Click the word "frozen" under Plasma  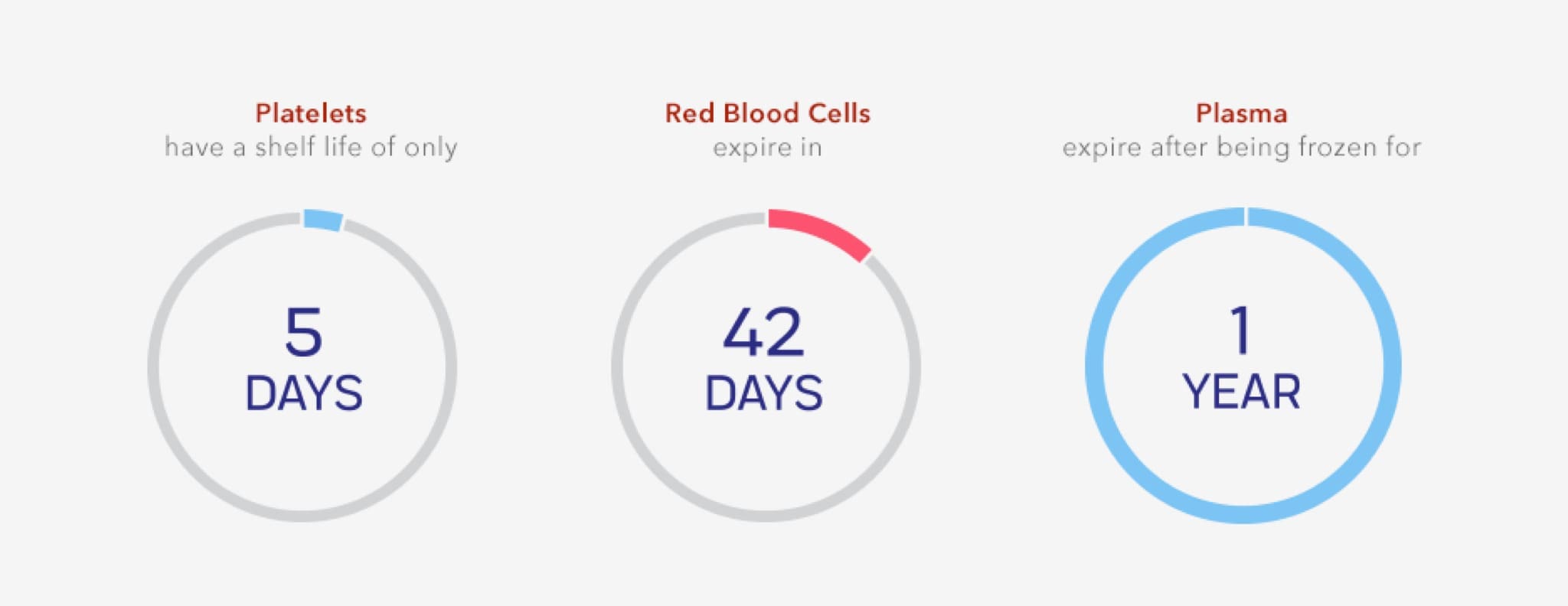1336,147
